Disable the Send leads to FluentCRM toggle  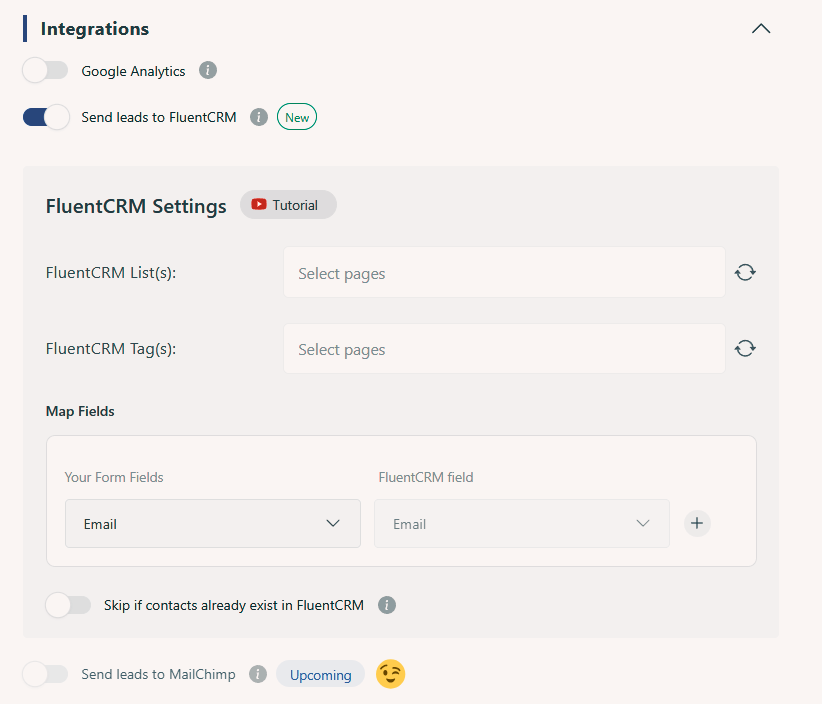pos(46,117)
